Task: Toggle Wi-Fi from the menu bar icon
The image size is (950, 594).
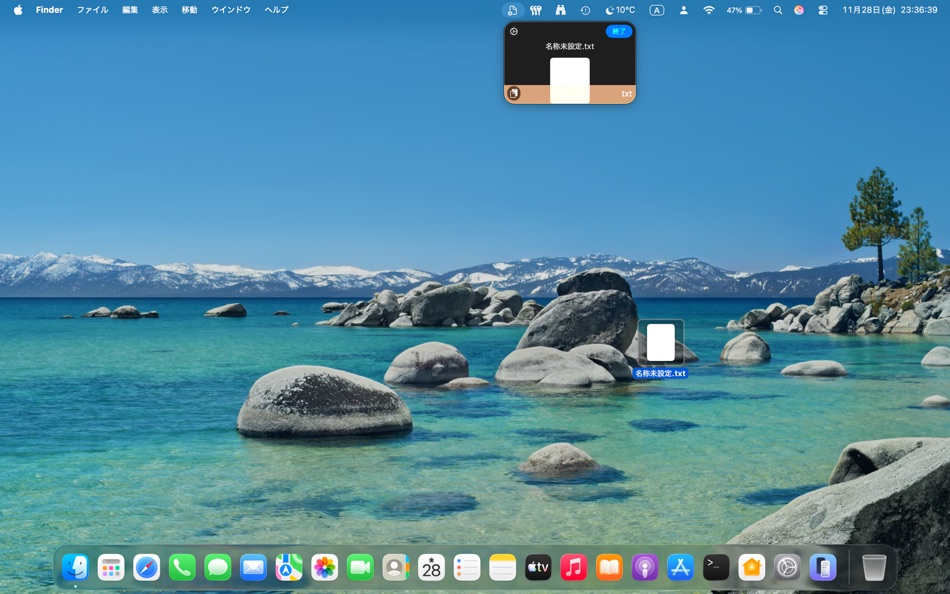Action: coord(709,10)
